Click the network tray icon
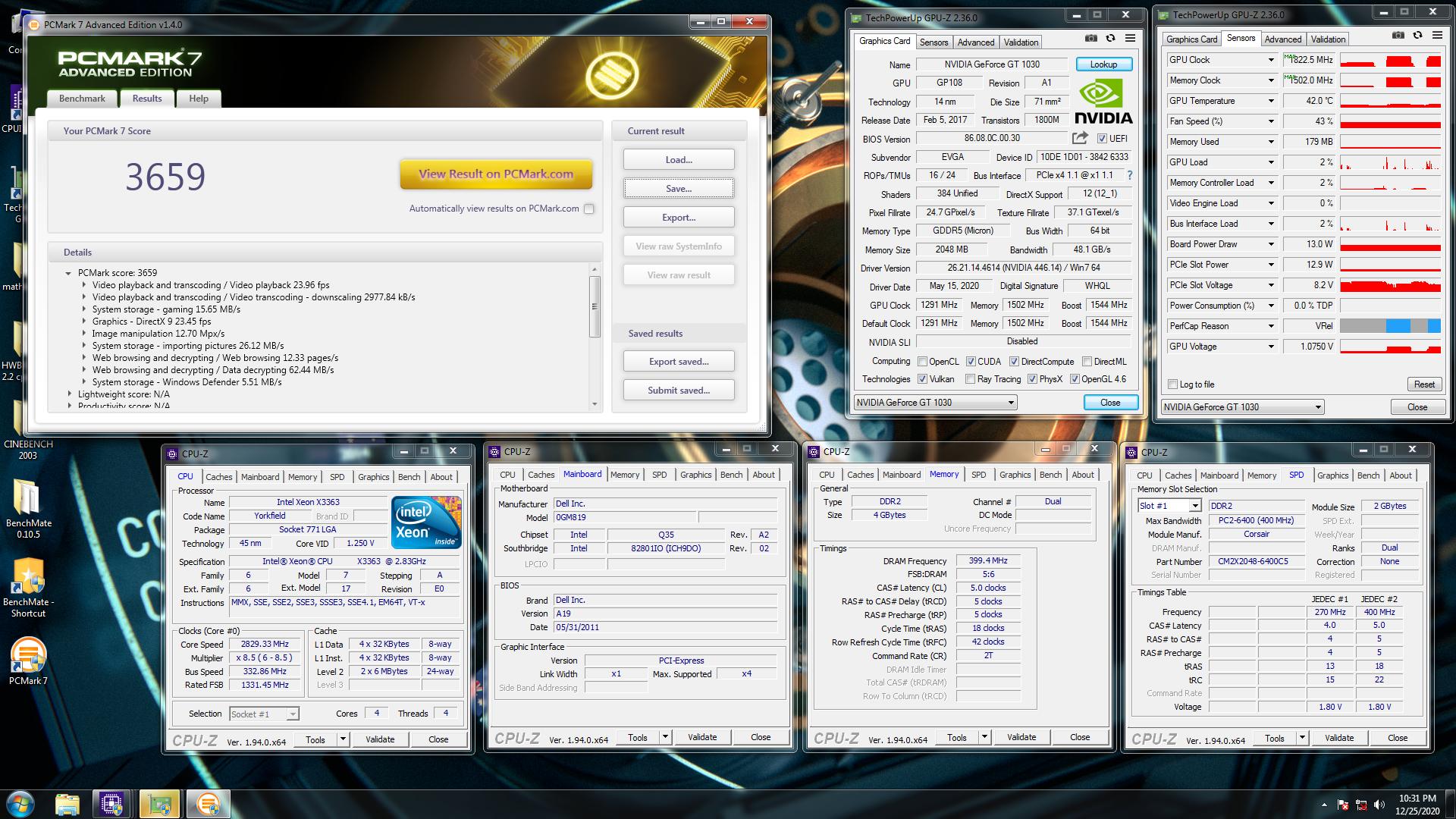The height and width of the screenshot is (819, 1456). [1361, 805]
